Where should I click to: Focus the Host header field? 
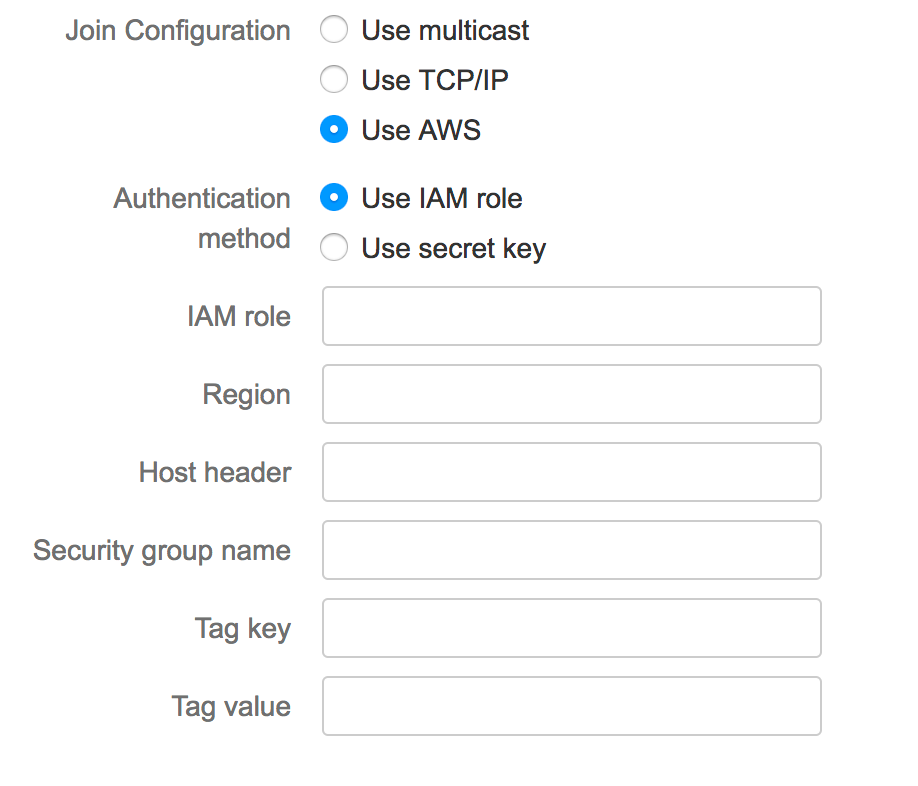tap(571, 472)
